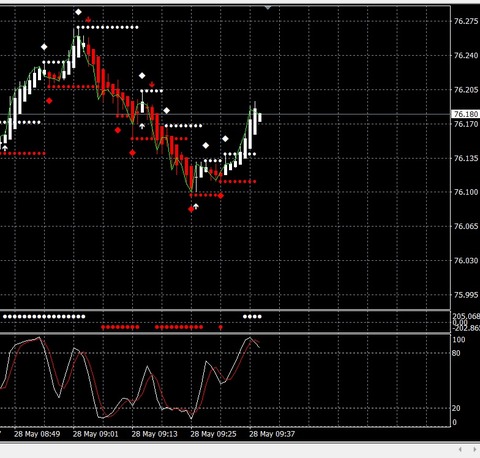Select the topmost white diamond above the 76.275 high
Image resolution: width=480 pixels, height=458 pixels.
(x=78, y=12)
